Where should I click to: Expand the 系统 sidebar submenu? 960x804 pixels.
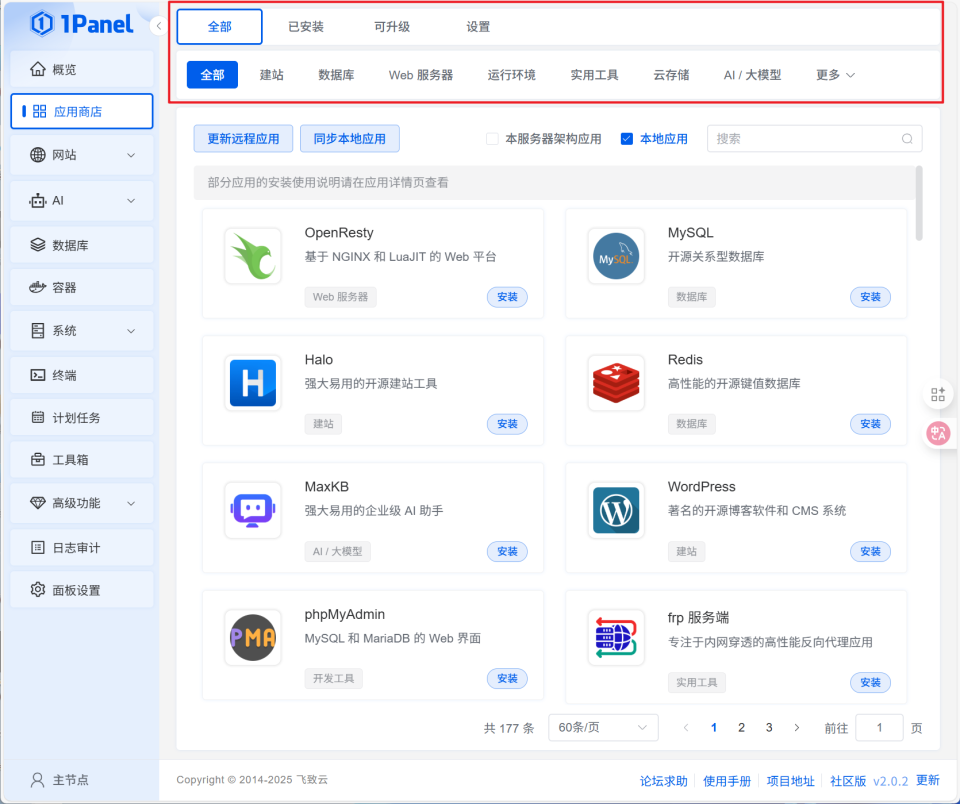131,331
